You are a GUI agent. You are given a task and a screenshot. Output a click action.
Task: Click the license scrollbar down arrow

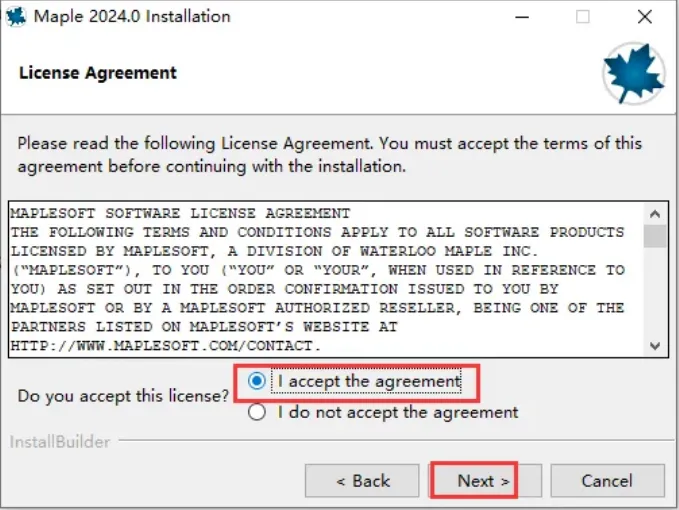655,345
